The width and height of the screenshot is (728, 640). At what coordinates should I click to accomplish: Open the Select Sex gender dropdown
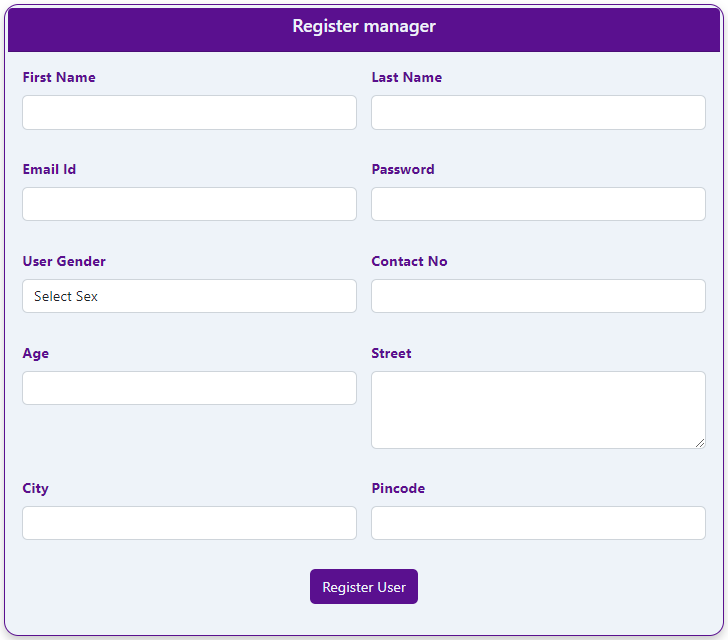click(189, 296)
